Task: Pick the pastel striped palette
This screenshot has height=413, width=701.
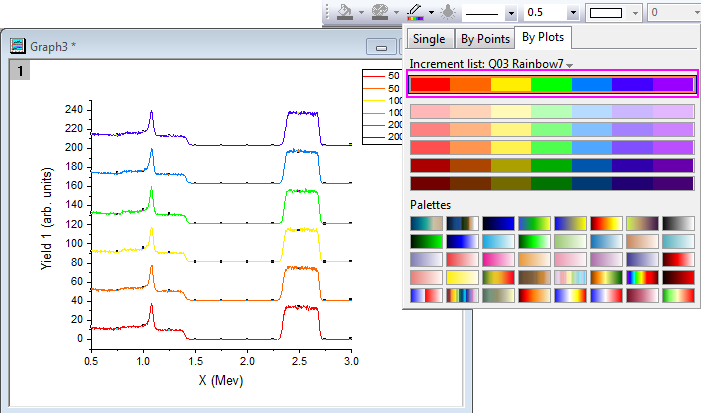Action: click(570, 277)
